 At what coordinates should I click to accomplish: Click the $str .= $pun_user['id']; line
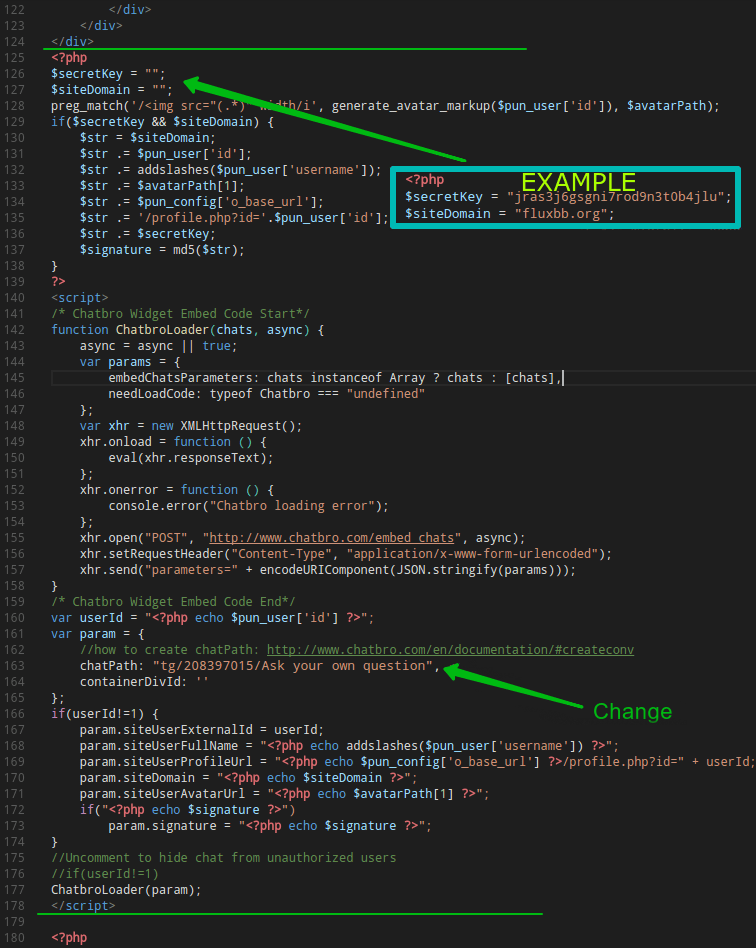[x=166, y=154]
